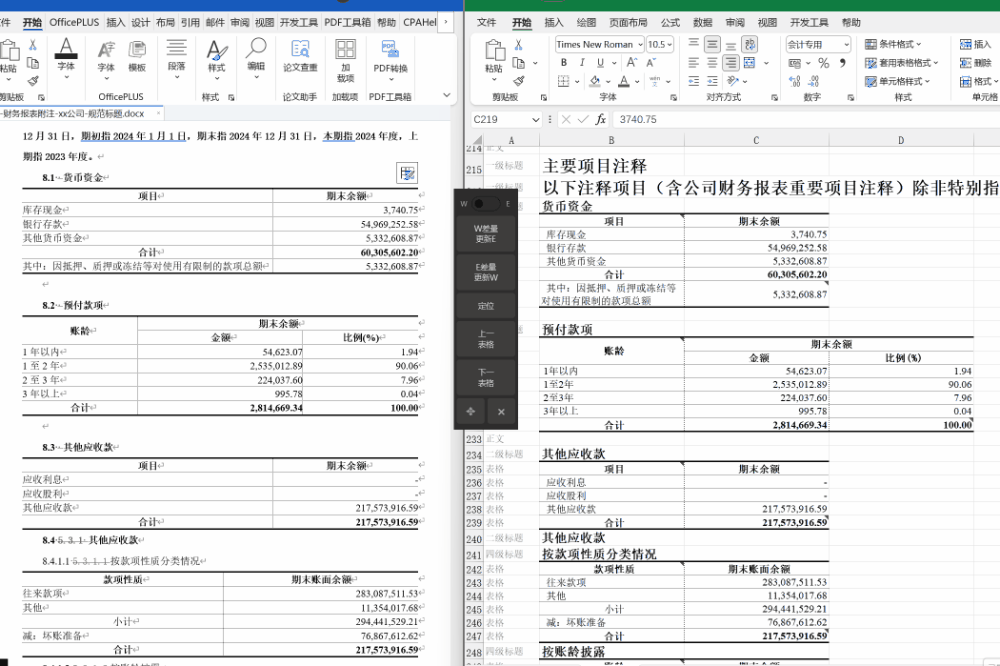
Task: Open 单元格样式 cell styles dropdown
Action: tap(897, 81)
